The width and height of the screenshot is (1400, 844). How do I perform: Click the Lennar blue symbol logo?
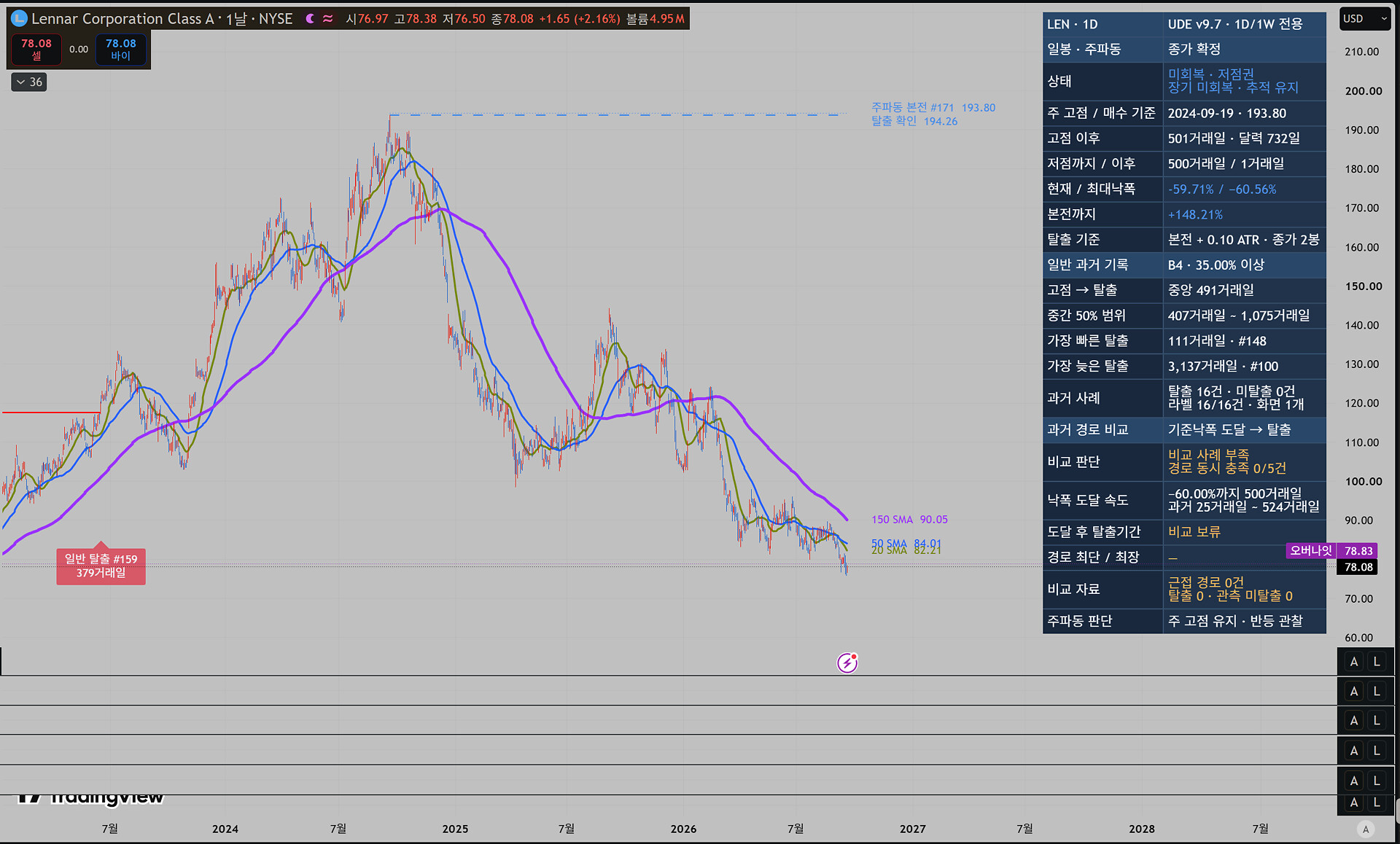coord(19,19)
